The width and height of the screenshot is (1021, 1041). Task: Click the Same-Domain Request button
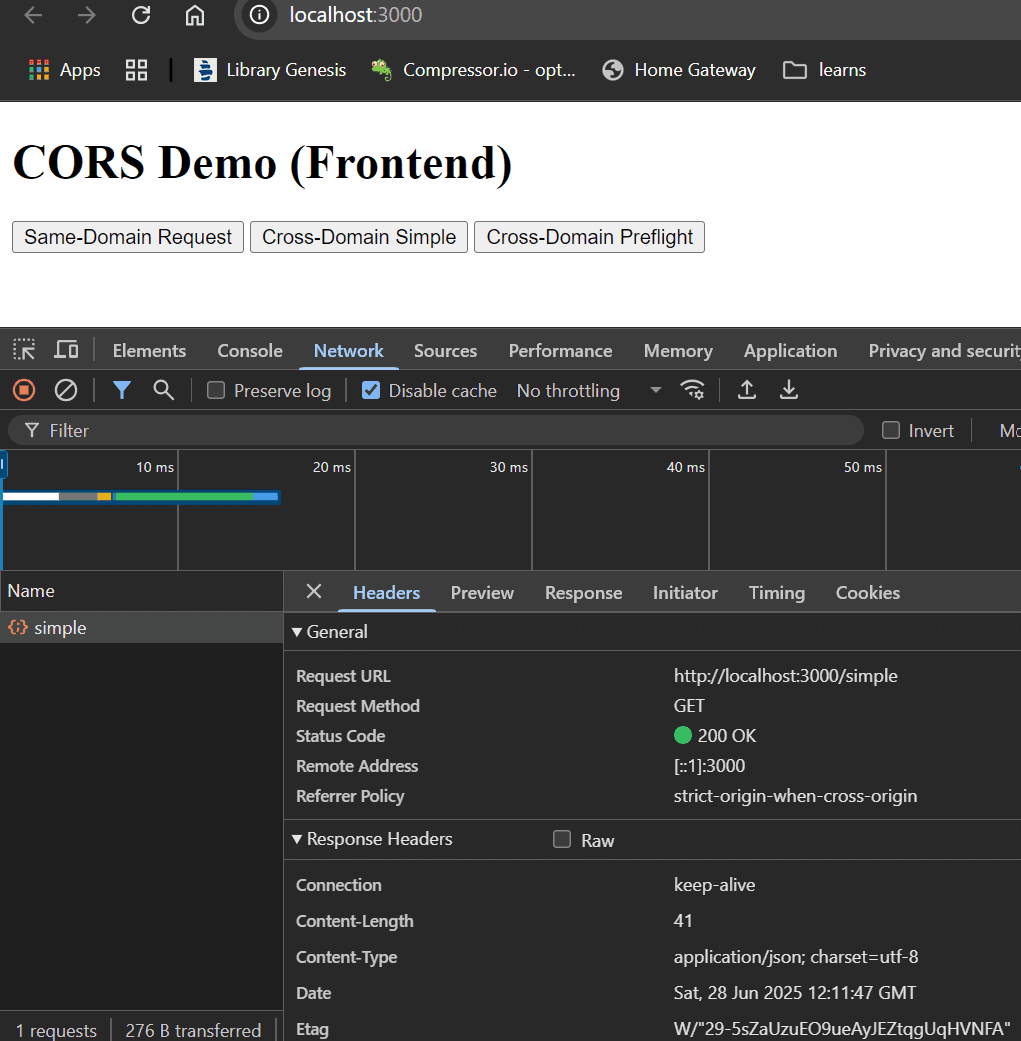tap(127, 237)
